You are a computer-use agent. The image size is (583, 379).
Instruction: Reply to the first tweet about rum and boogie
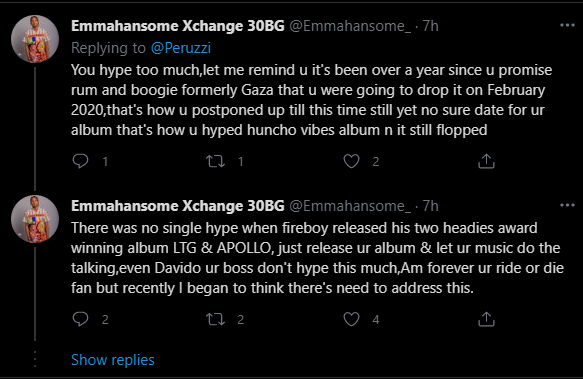tap(80, 161)
